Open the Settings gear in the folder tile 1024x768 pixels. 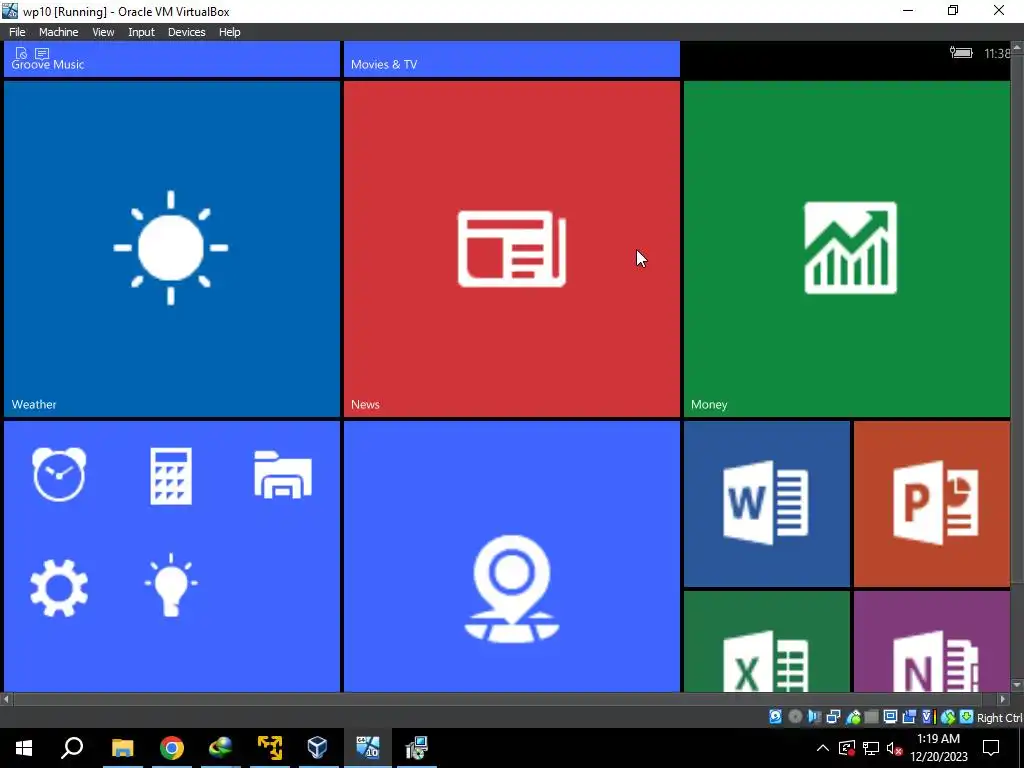(59, 588)
